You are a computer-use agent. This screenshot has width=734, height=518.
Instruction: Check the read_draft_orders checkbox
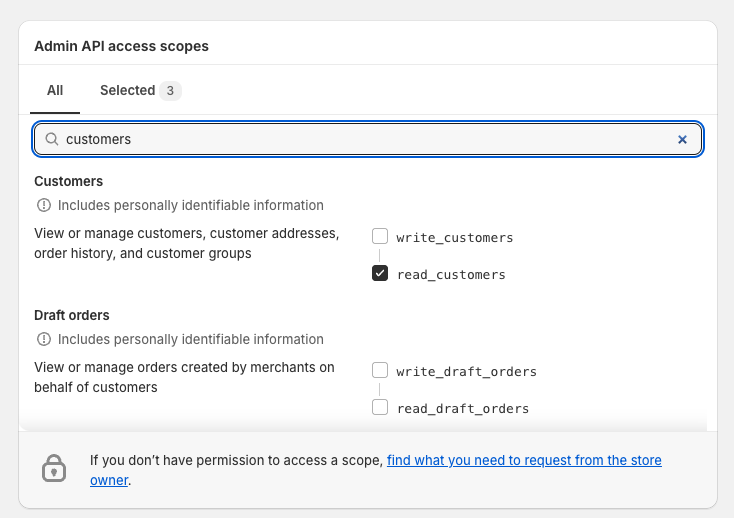[x=380, y=408]
